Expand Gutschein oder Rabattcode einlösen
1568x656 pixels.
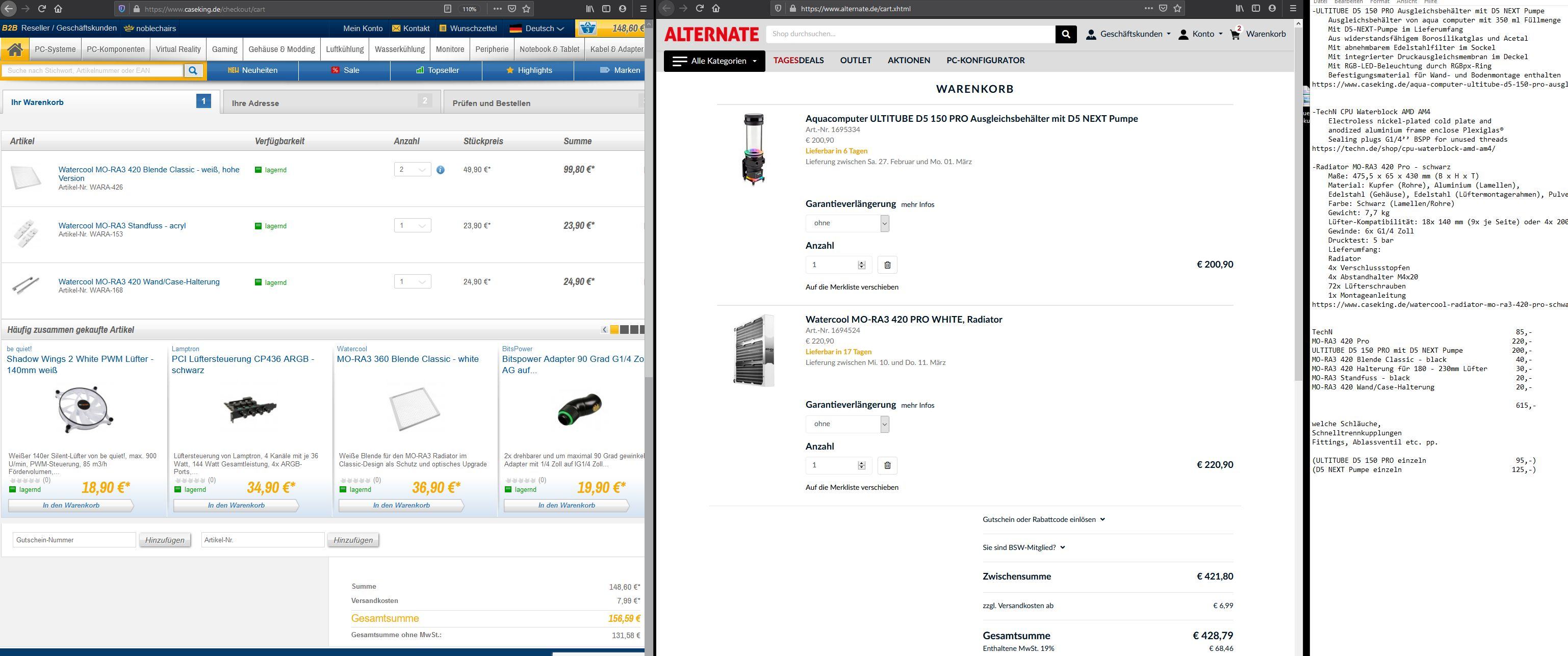click(x=1043, y=519)
